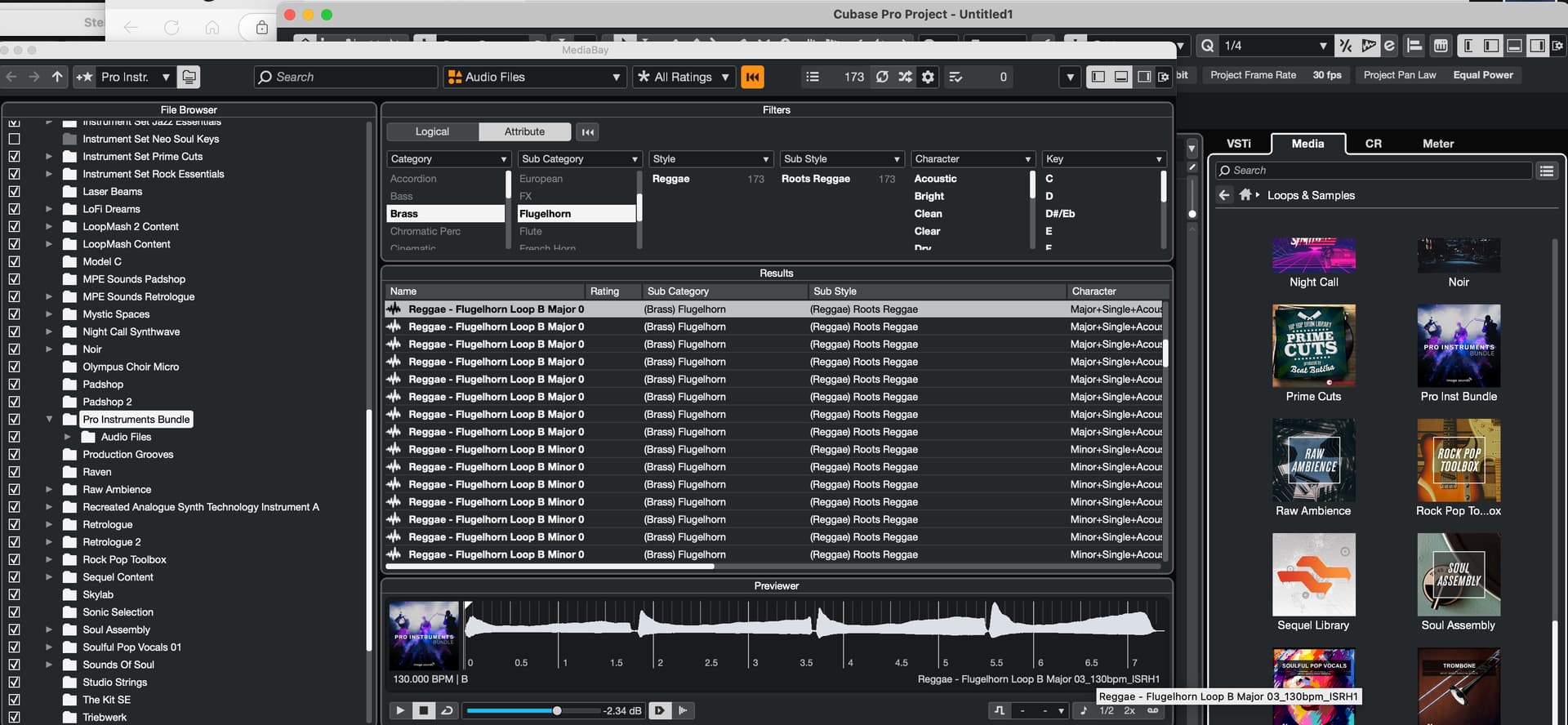Switch to the Attribute filter tab
Viewport: 1568px width, 725px height.
[524, 131]
